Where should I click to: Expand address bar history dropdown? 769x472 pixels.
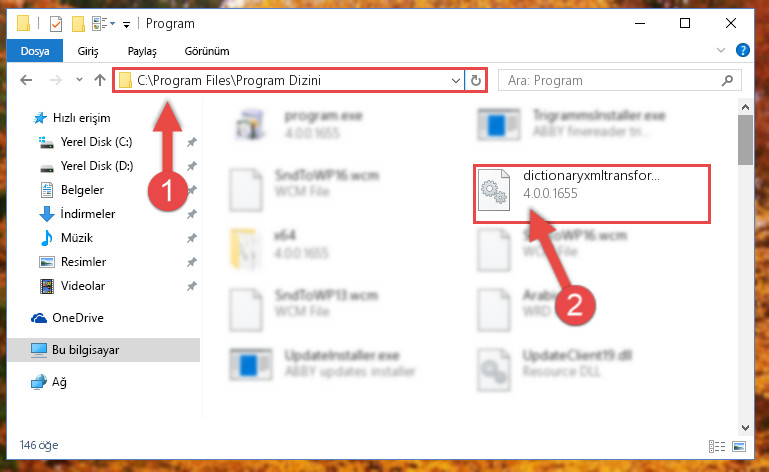point(456,80)
